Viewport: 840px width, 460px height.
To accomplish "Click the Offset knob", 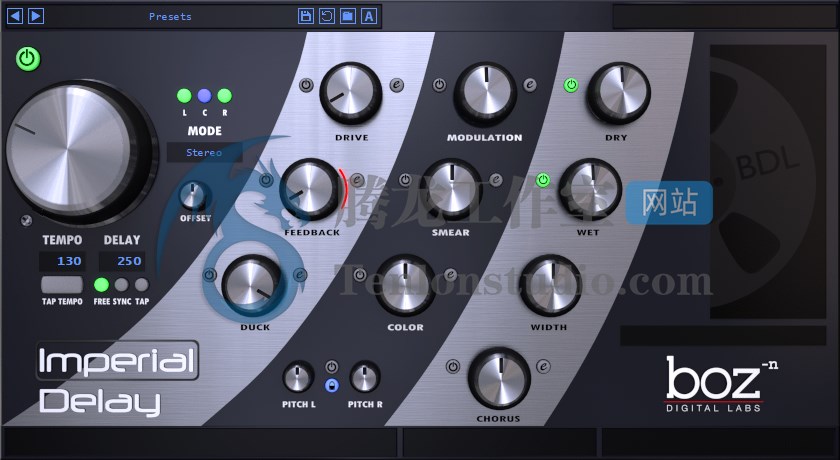I will (194, 197).
